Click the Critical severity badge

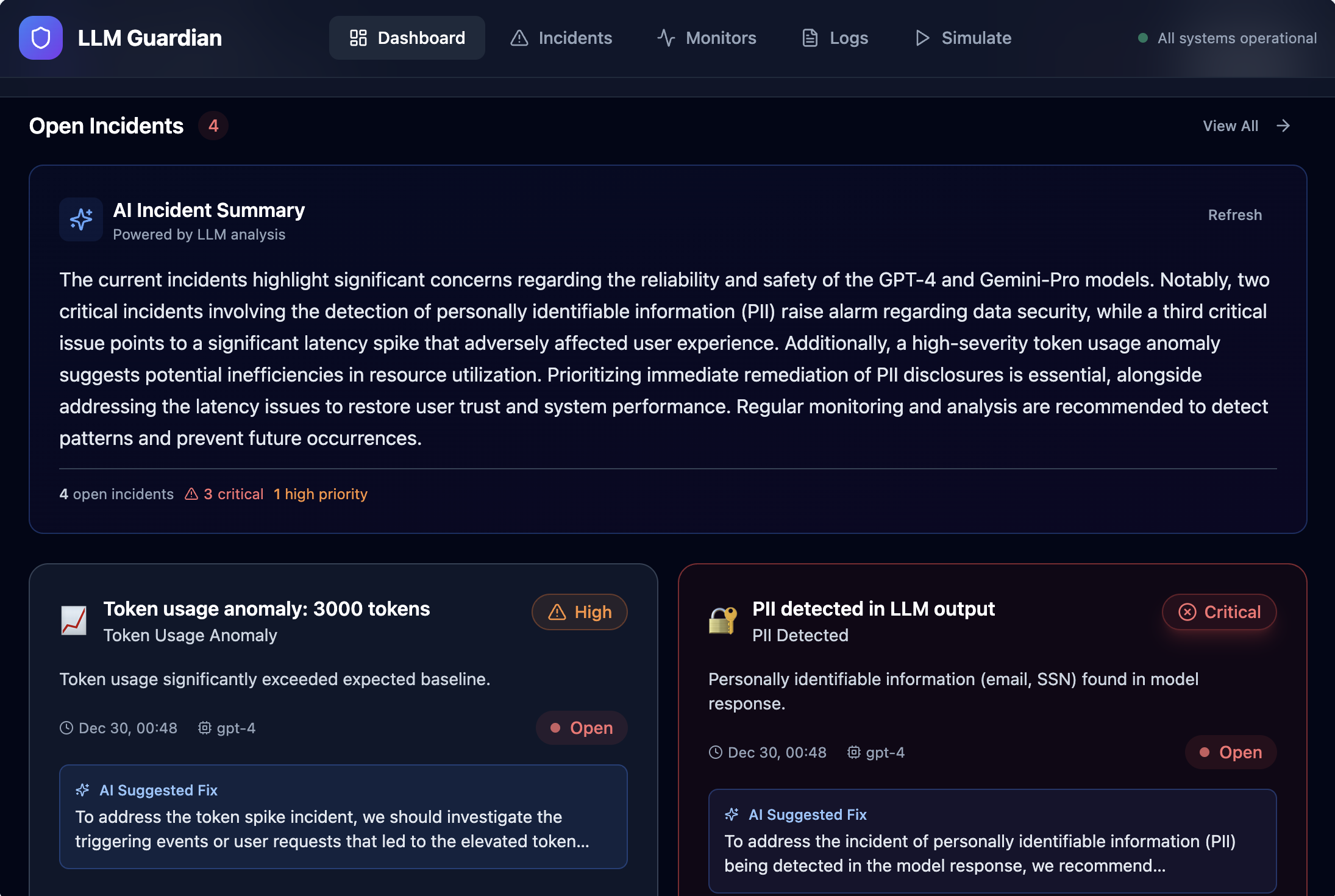(1219, 612)
